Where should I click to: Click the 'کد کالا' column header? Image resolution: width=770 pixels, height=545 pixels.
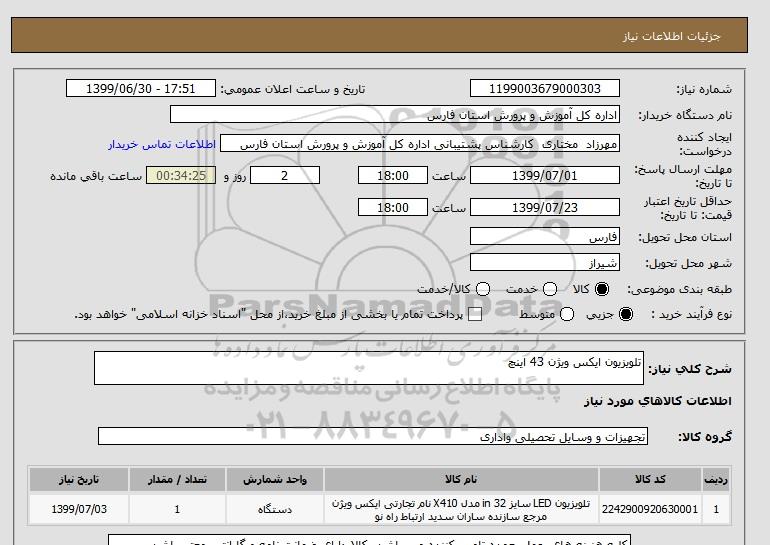point(650,479)
